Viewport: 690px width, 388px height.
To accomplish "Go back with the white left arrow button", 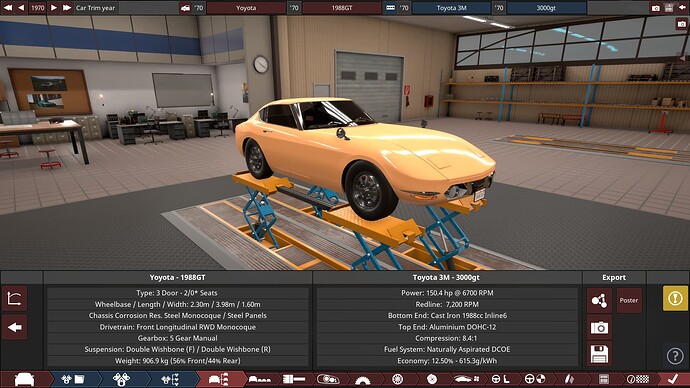I will click(15, 327).
